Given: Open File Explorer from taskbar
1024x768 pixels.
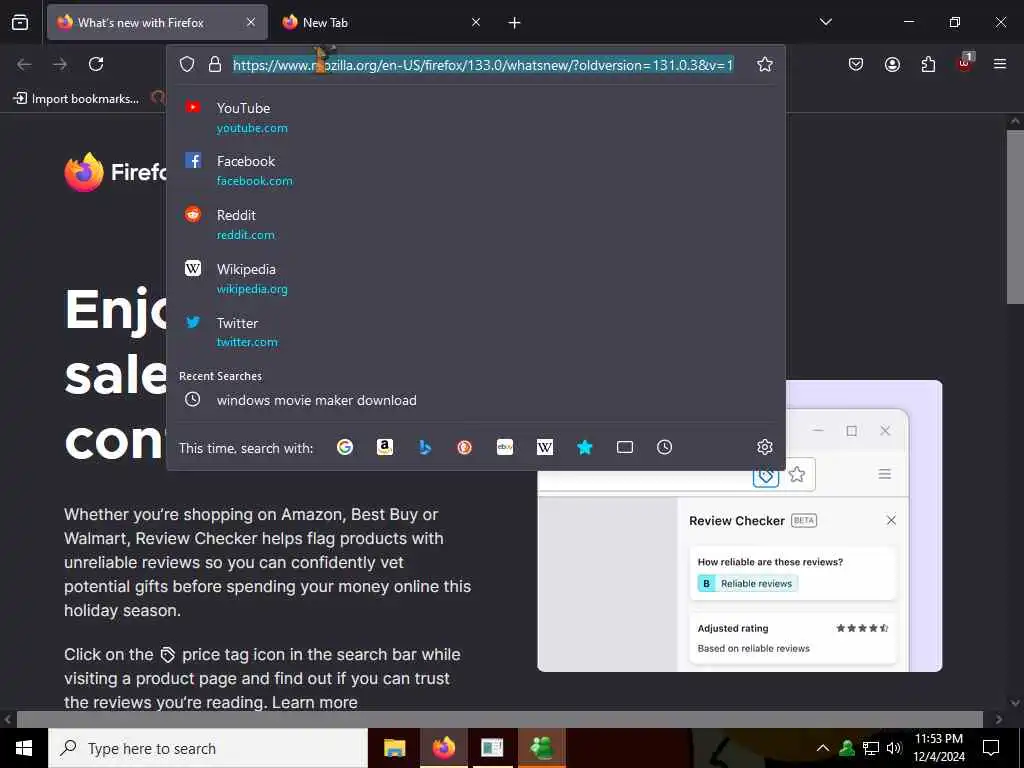Looking at the screenshot, I should pos(394,748).
